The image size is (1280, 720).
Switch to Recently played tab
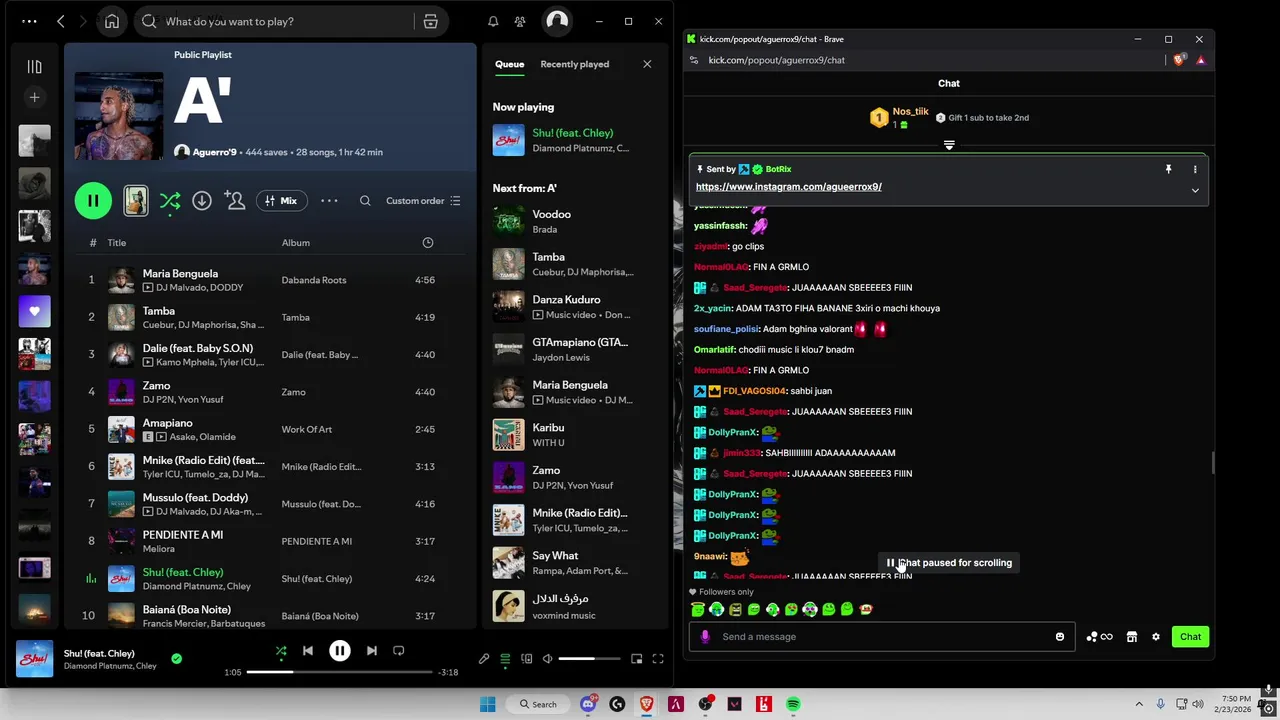click(x=574, y=64)
